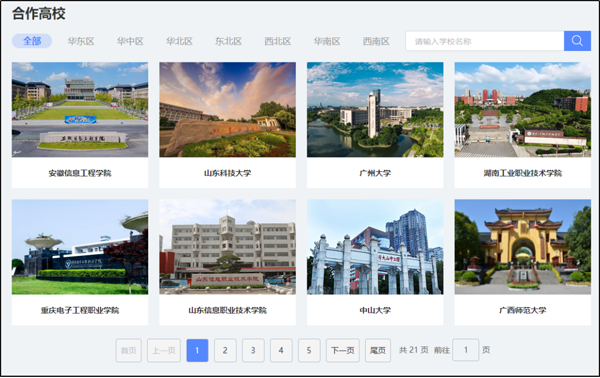Click the 重庆电子工程职业学院 name label
Screen dimensions: 600x378
click(x=80, y=310)
